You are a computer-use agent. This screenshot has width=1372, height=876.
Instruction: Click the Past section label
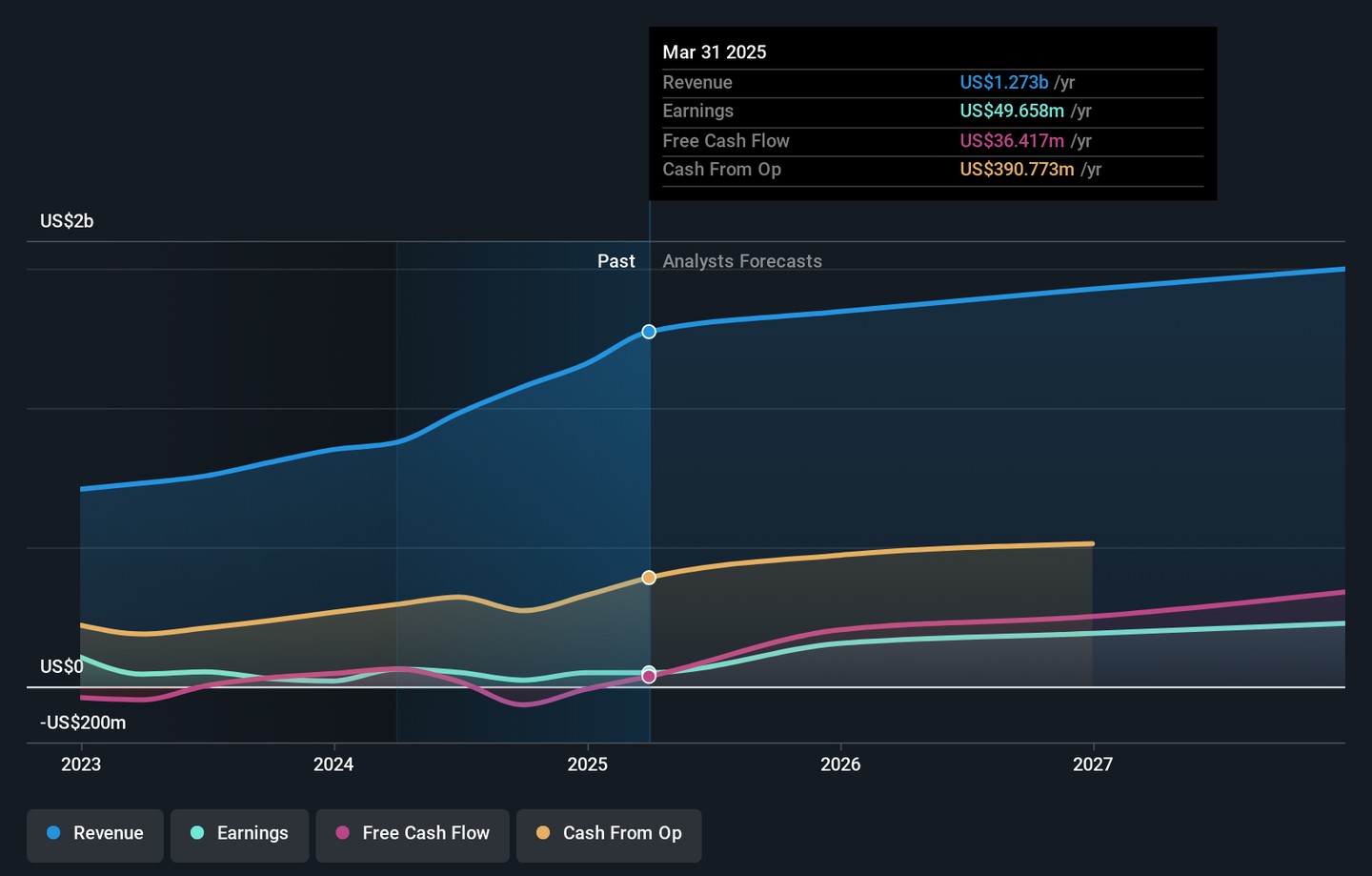click(615, 261)
